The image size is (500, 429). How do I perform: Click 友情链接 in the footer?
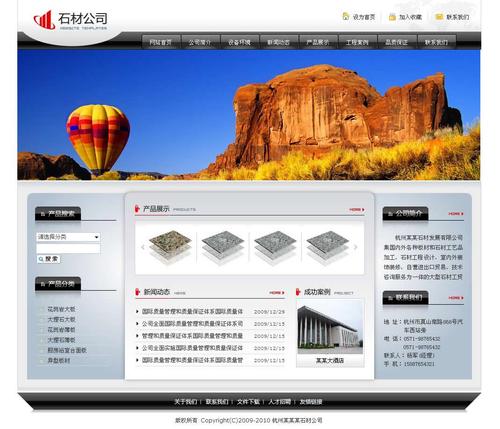[311, 402]
